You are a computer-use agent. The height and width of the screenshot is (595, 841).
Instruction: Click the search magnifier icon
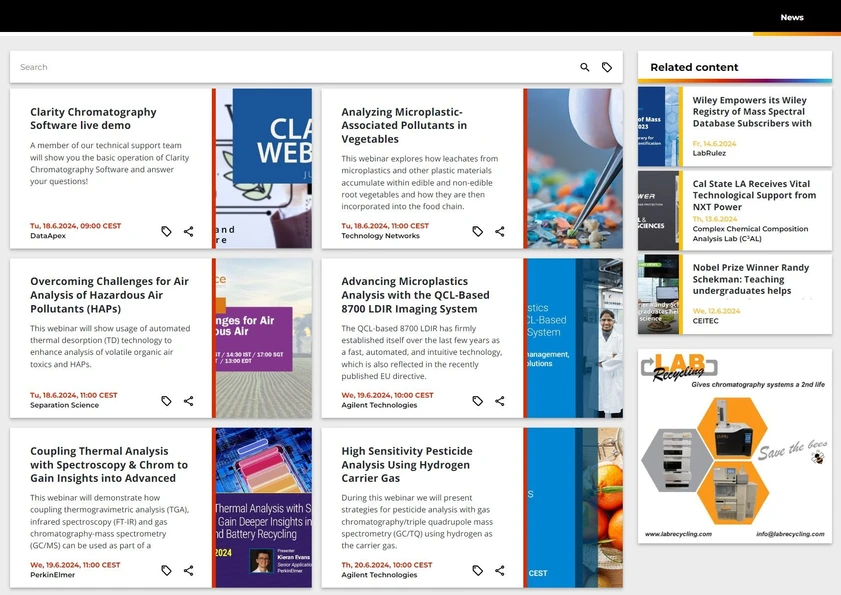[585, 67]
